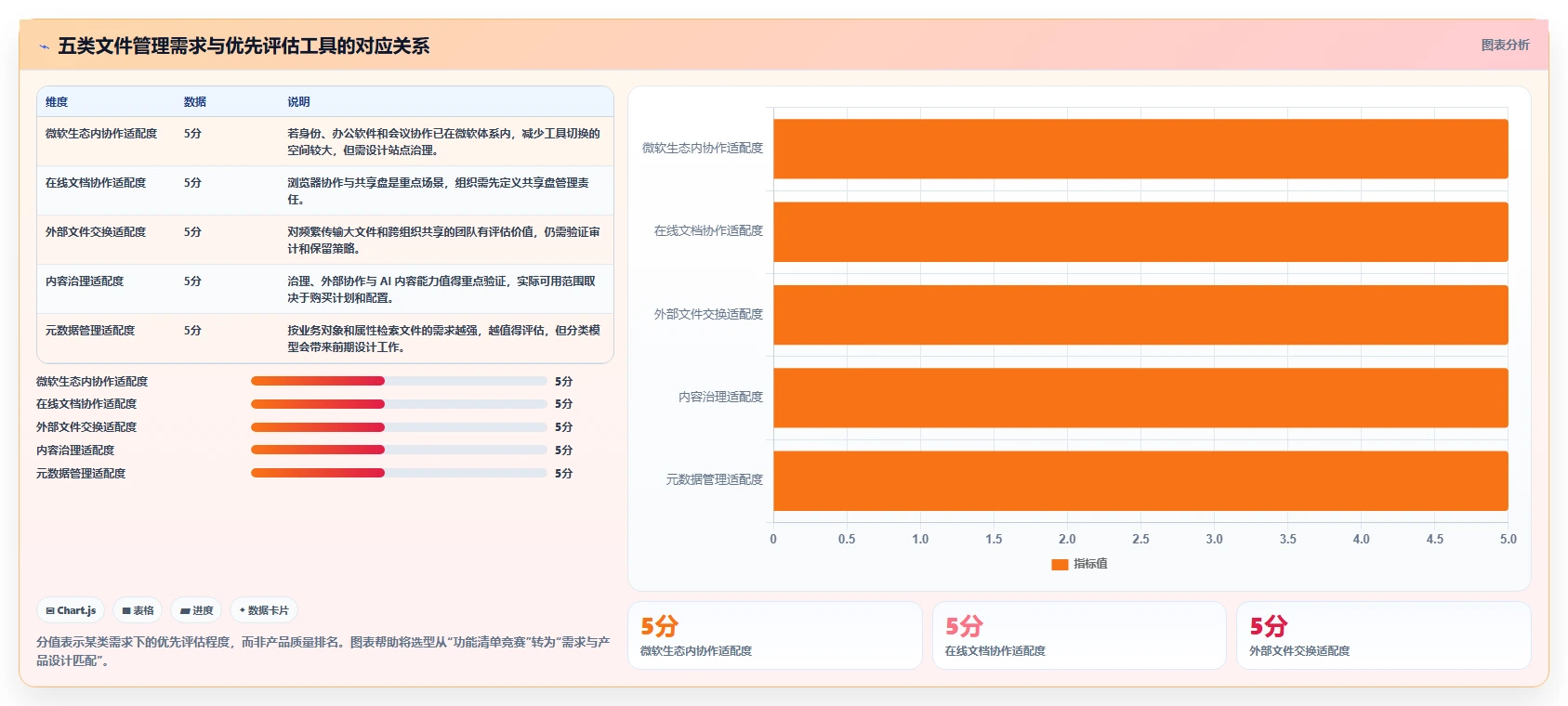Click 5分 beside the 微软生态内协作适配度 progress bar
Image resolution: width=1568 pixels, height=706 pixels.
563,381
